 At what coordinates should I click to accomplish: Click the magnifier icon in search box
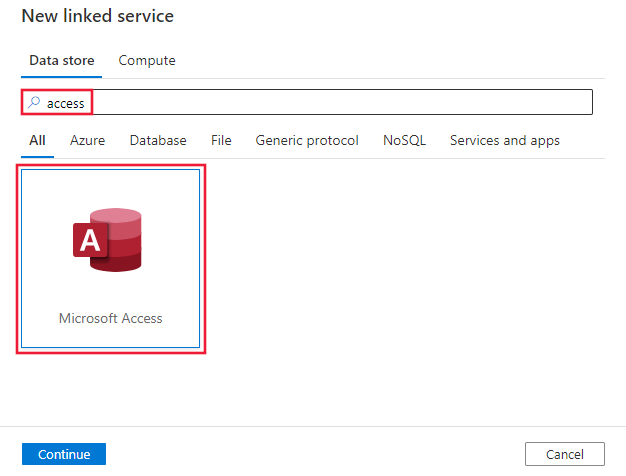pyautogui.click(x=34, y=102)
